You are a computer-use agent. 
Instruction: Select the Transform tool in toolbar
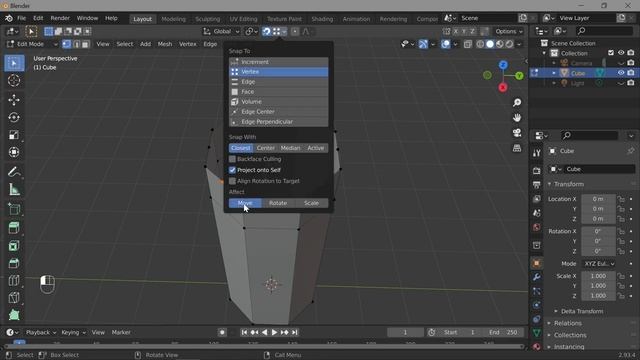[14, 152]
